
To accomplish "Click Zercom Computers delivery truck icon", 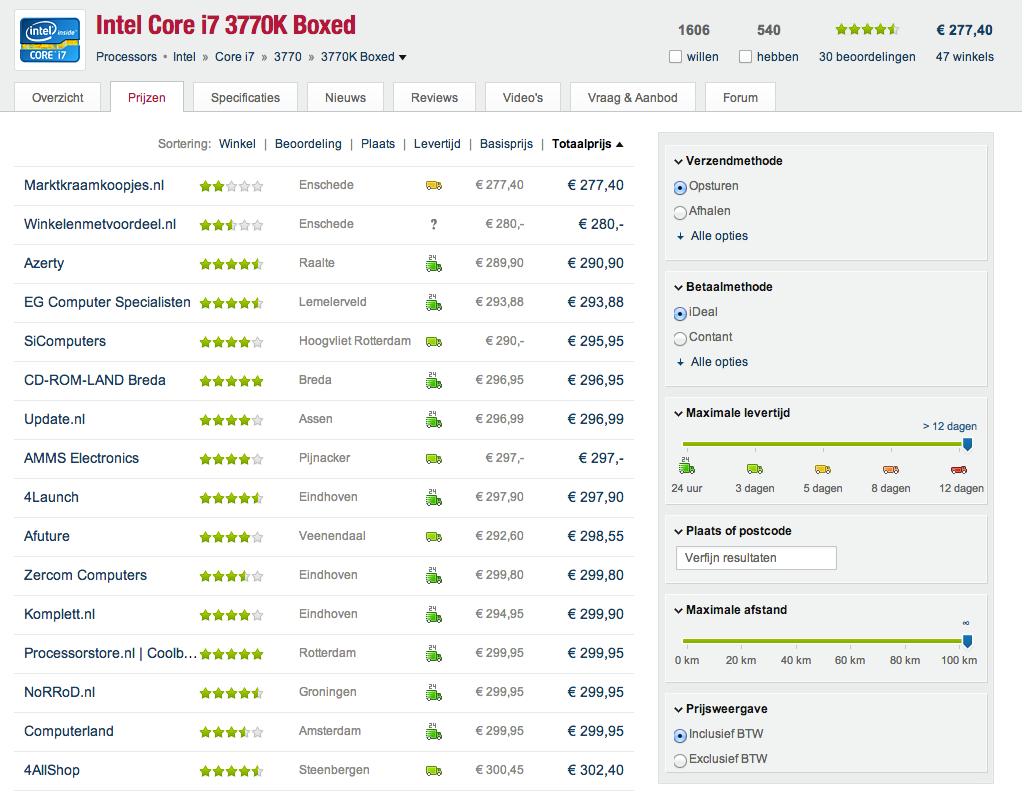I will tap(433, 575).
